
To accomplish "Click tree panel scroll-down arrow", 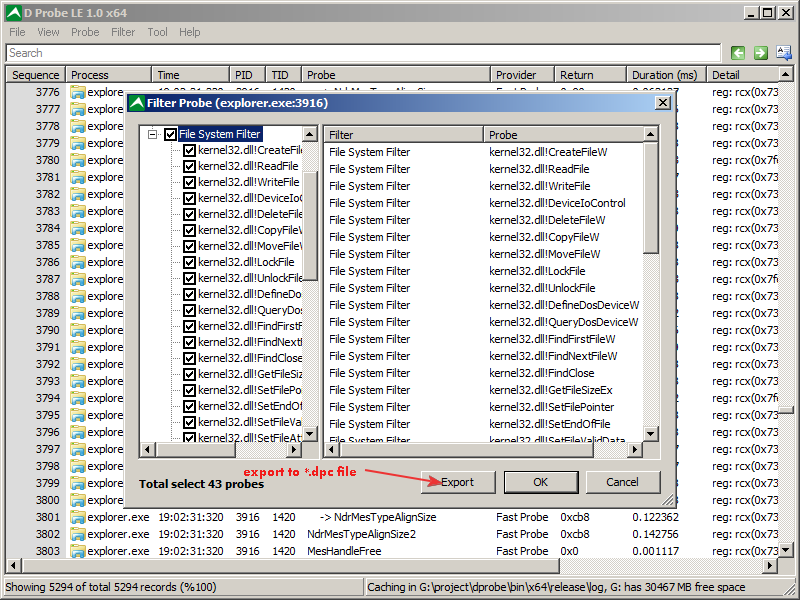I will coord(310,434).
